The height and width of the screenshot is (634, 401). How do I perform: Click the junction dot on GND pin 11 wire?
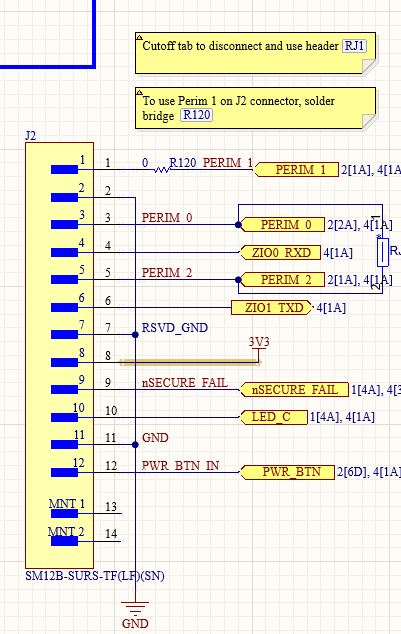[x=135, y=445]
